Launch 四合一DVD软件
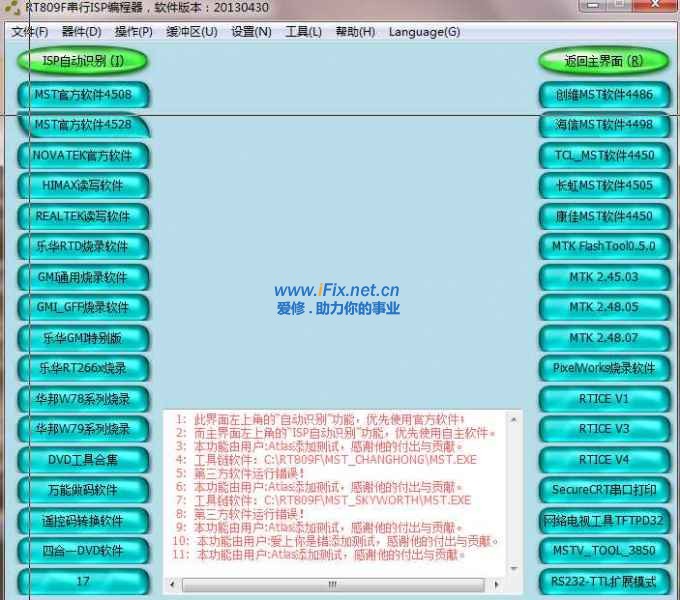Viewport: 680px width, 600px height. 83,551
